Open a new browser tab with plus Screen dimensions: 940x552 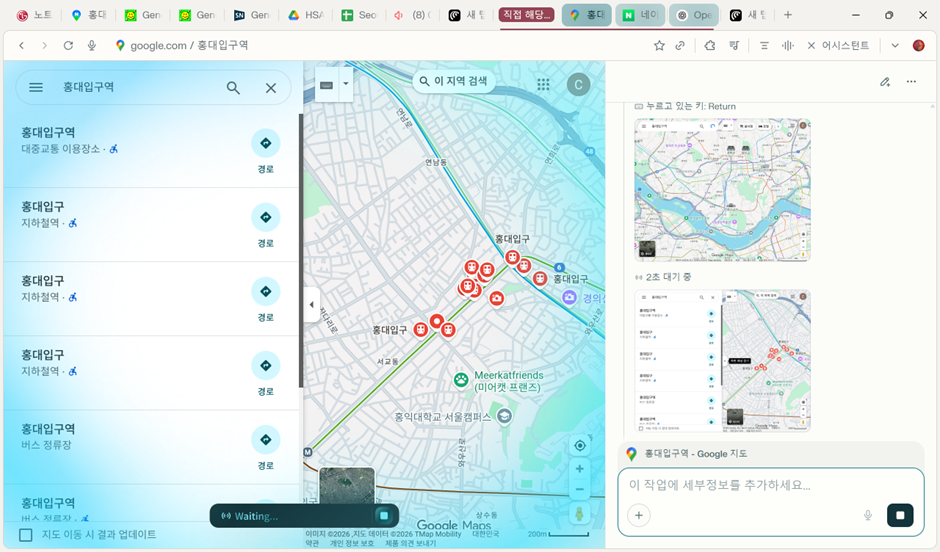[x=788, y=15]
